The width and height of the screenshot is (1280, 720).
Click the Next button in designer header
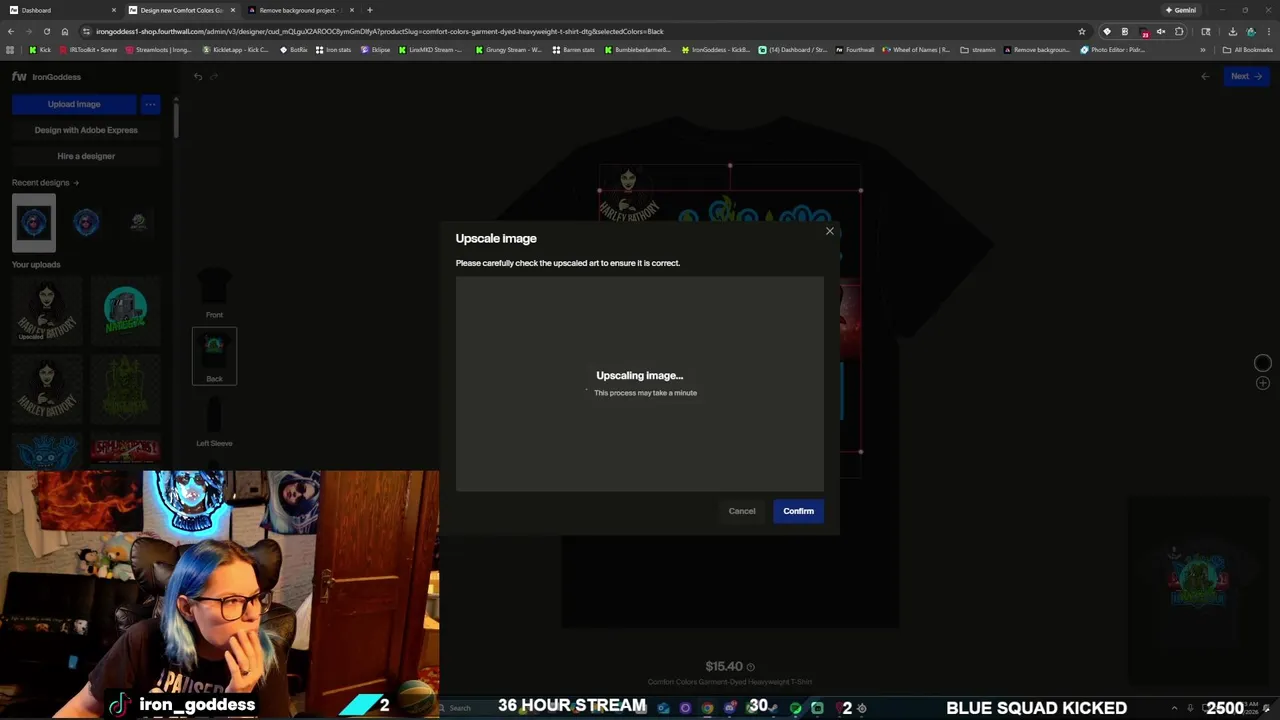[1246, 76]
